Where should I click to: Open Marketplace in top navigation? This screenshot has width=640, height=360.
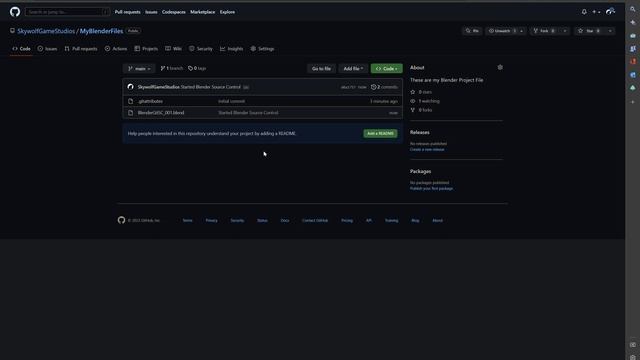(x=202, y=12)
